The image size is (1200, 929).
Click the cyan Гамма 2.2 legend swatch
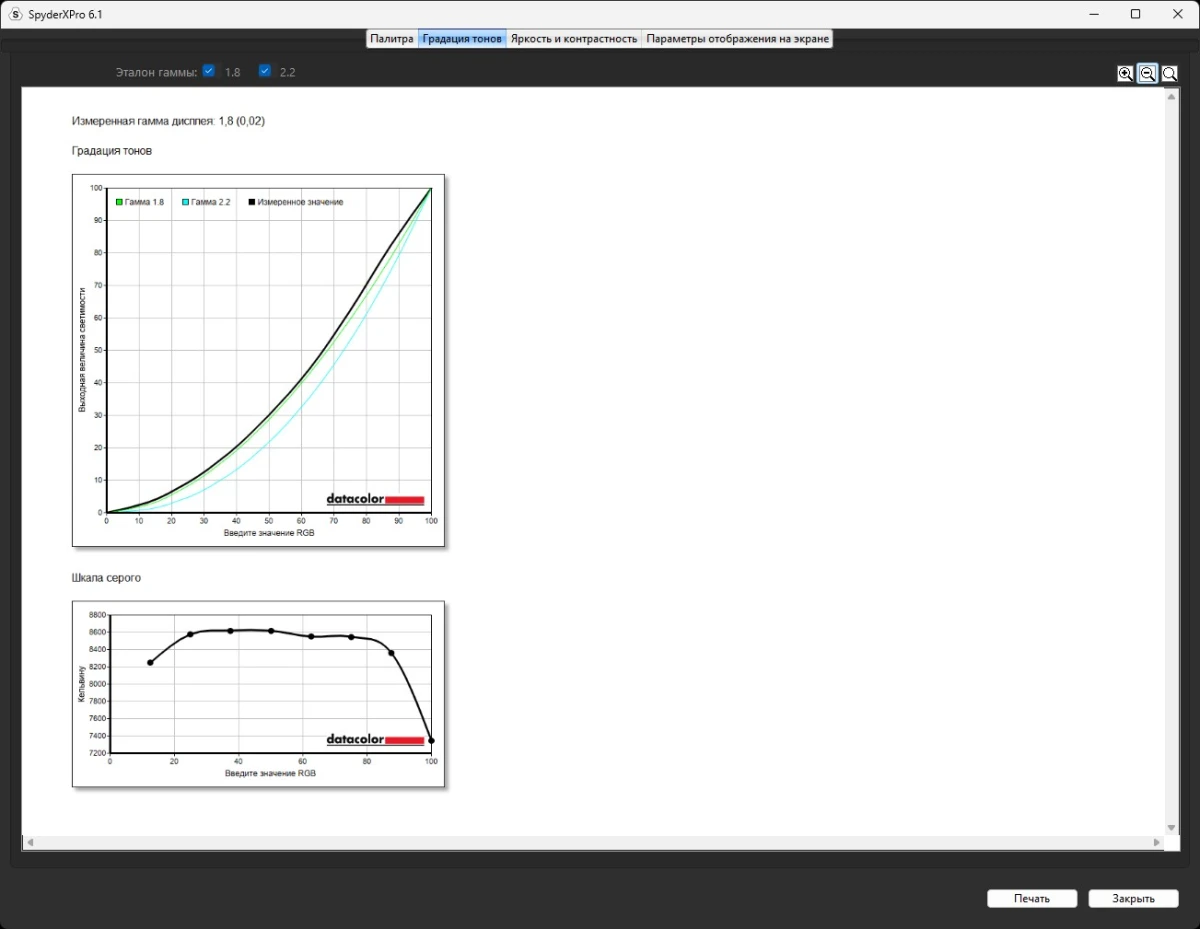186,202
